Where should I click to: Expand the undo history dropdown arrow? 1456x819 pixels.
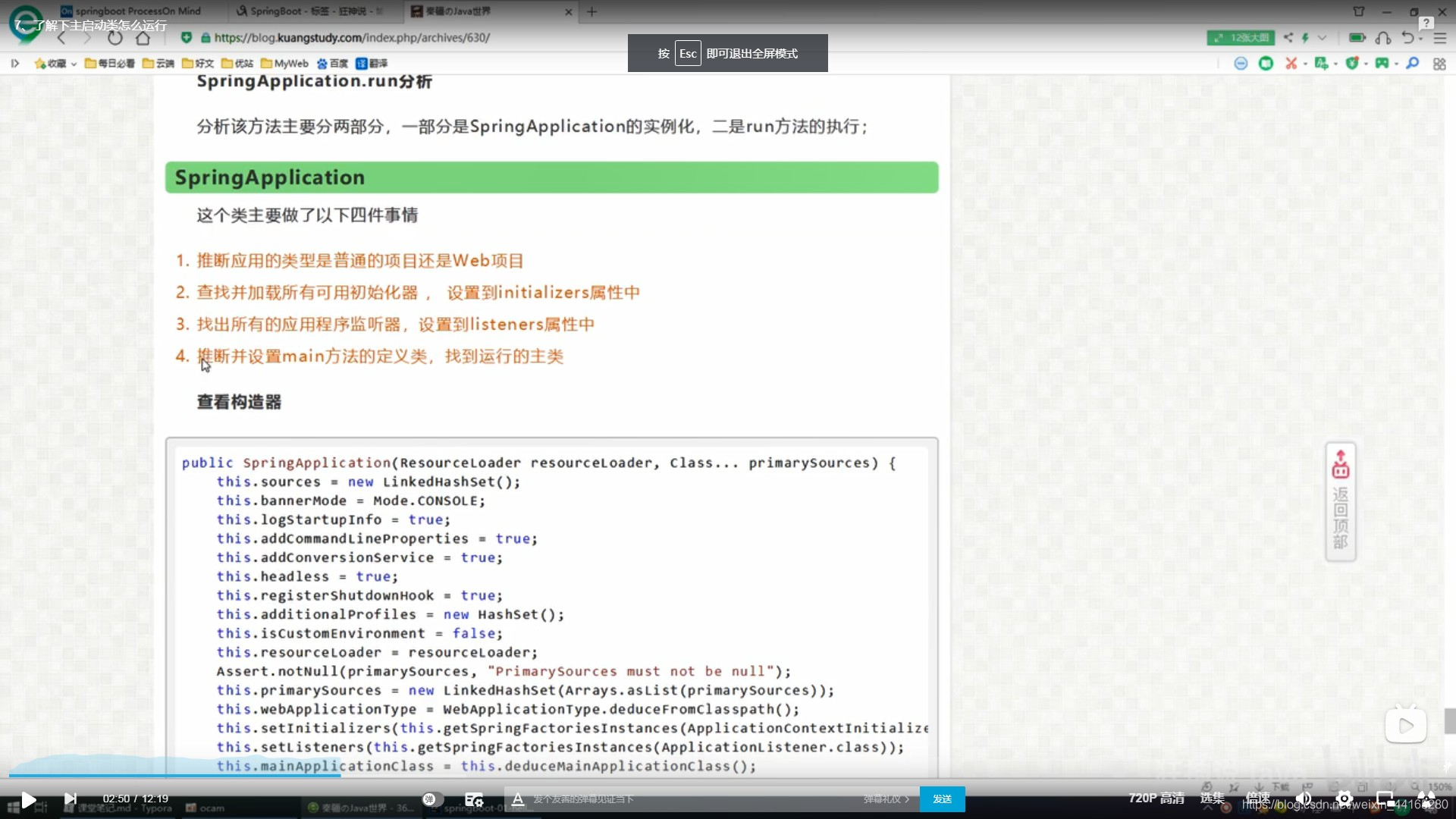pyautogui.click(x=1420, y=38)
